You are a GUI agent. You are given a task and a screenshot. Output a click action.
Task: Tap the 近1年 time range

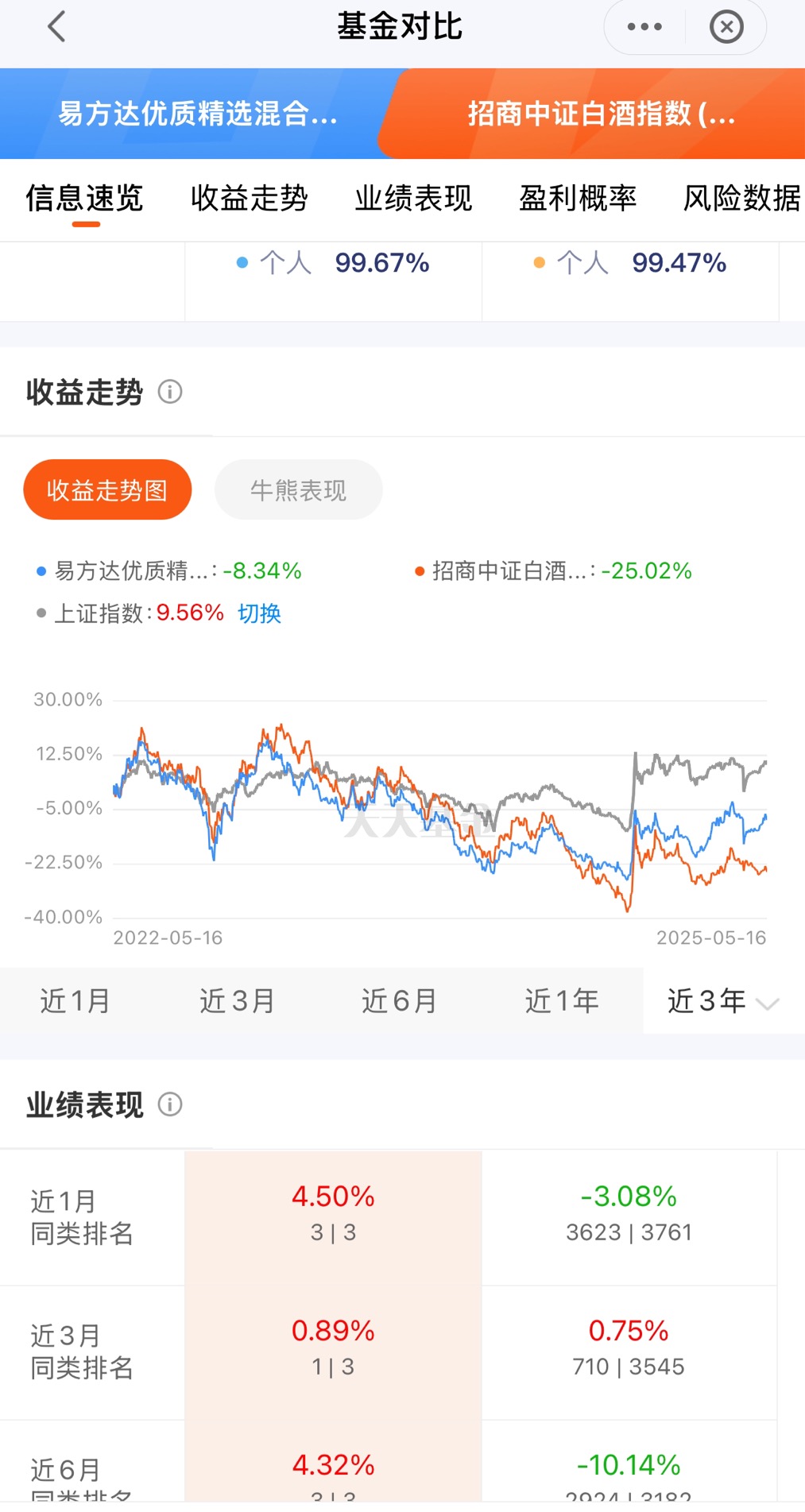coord(562,1001)
